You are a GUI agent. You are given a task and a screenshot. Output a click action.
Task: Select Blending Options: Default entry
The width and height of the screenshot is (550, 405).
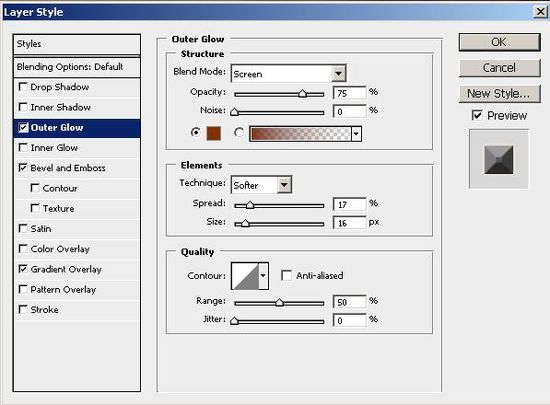click(x=77, y=67)
